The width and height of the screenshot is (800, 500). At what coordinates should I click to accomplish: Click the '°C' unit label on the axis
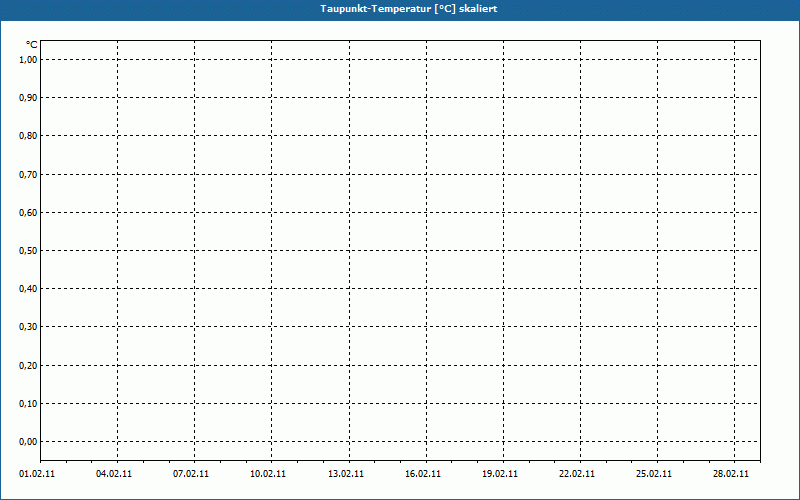click(32, 45)
